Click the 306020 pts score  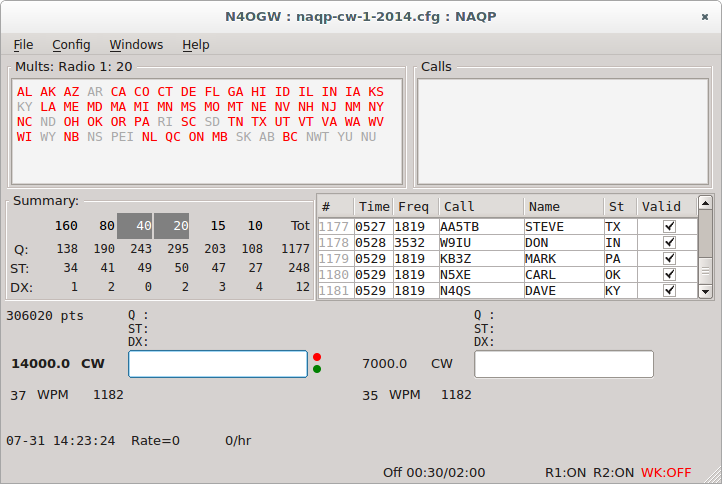click(x=45, y=316)
